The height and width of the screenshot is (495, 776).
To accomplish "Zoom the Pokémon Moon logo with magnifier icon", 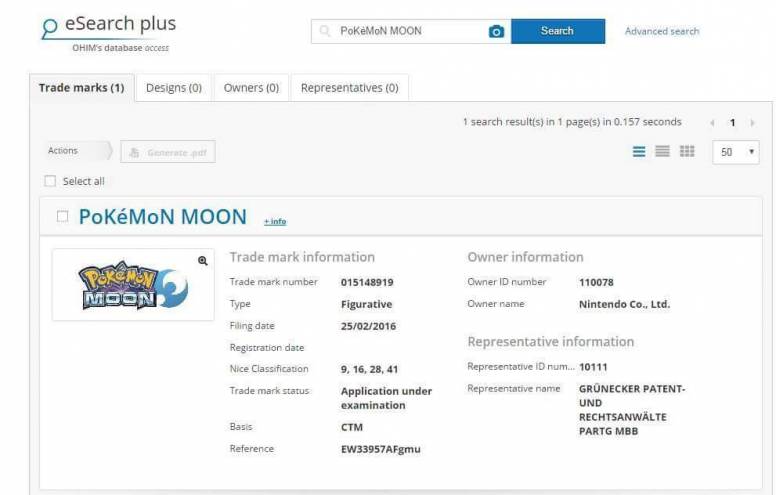I will [203, 261].
